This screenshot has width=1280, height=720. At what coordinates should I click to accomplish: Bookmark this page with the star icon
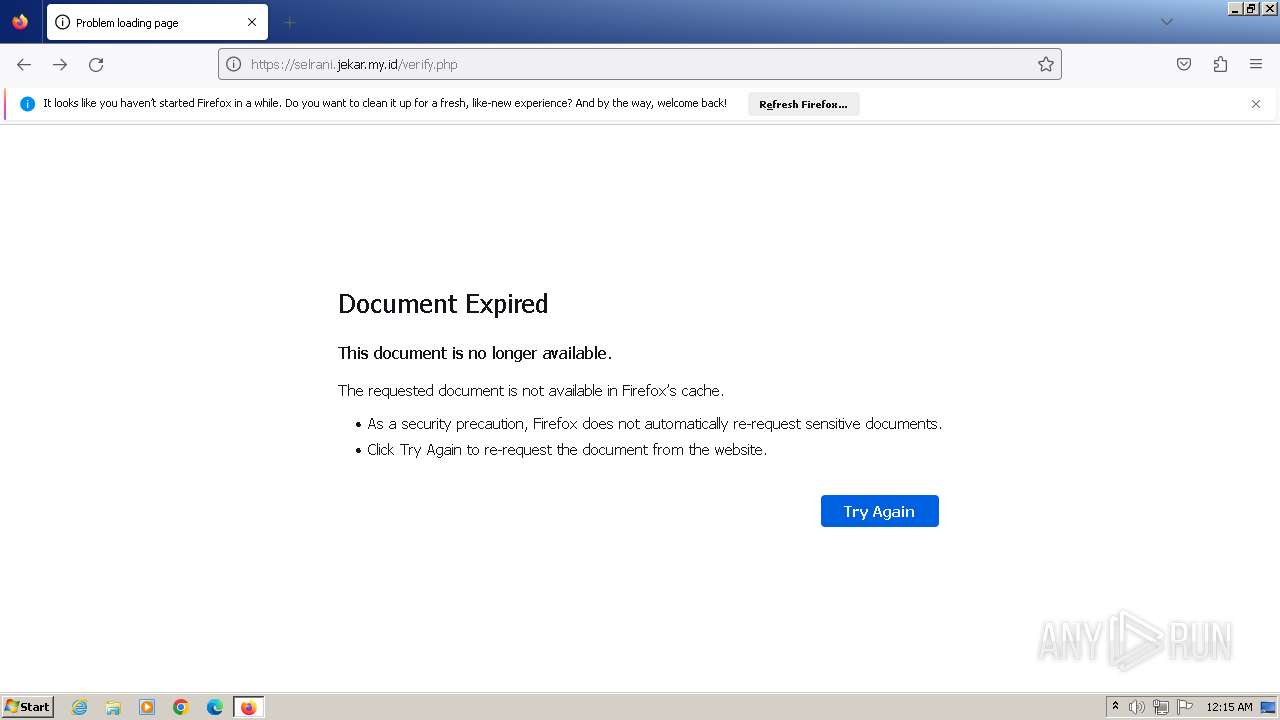click(1046, 64)
